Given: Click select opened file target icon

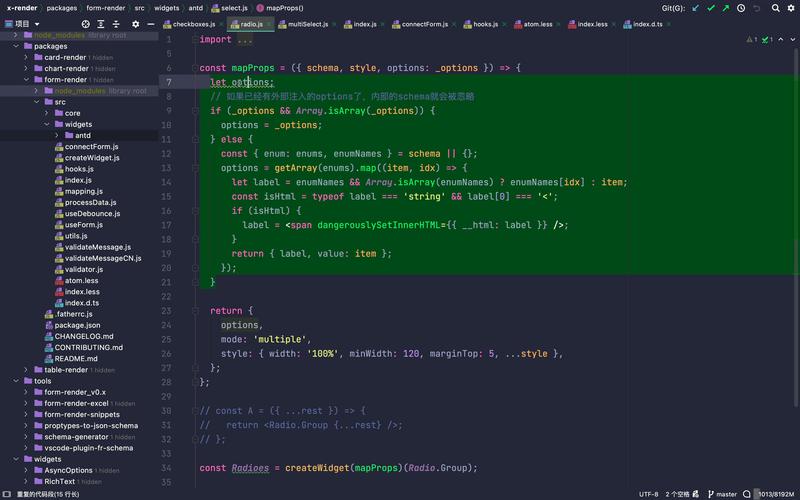Looking at the screenshot, I should point(86,24).
